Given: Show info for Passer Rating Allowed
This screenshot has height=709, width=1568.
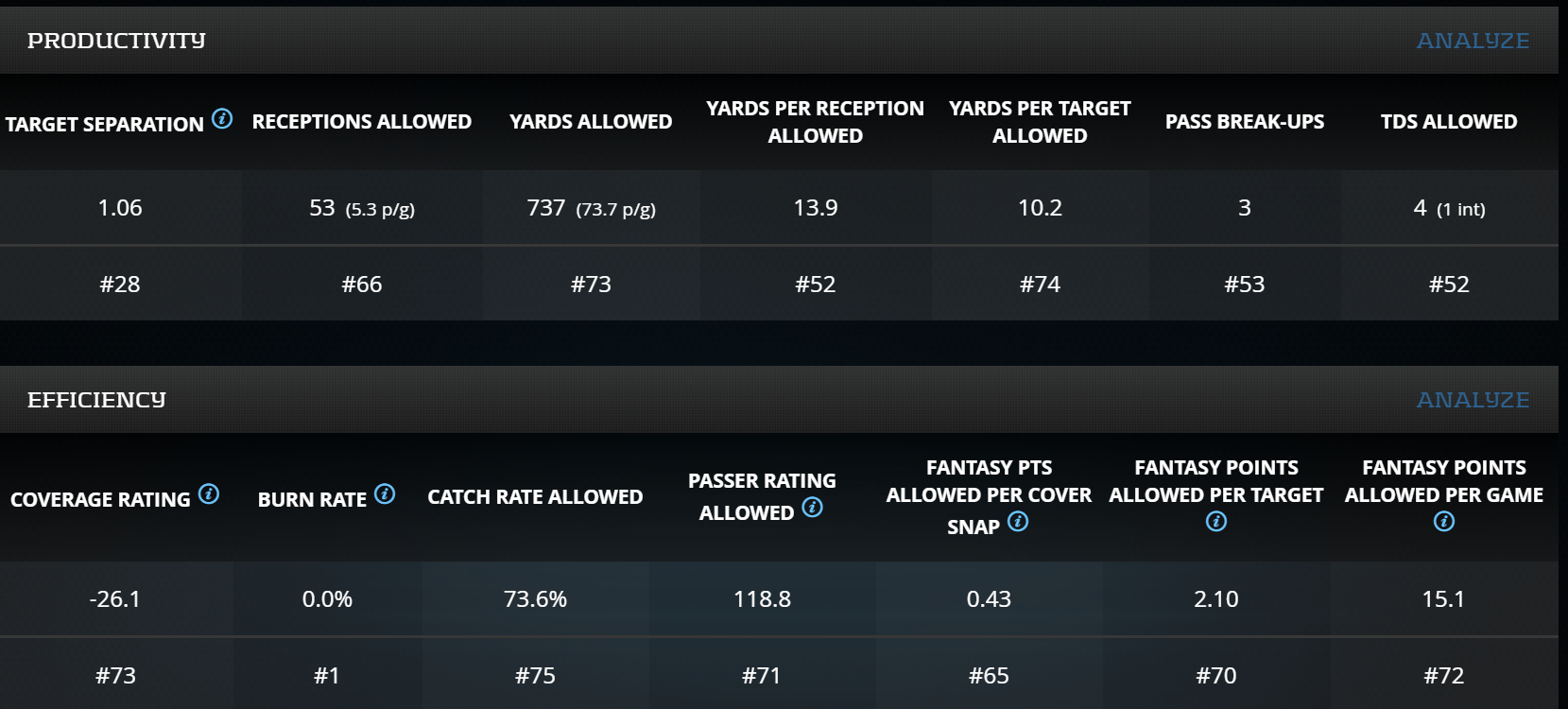Looking at the screenshot, I should tap(812, 508).
